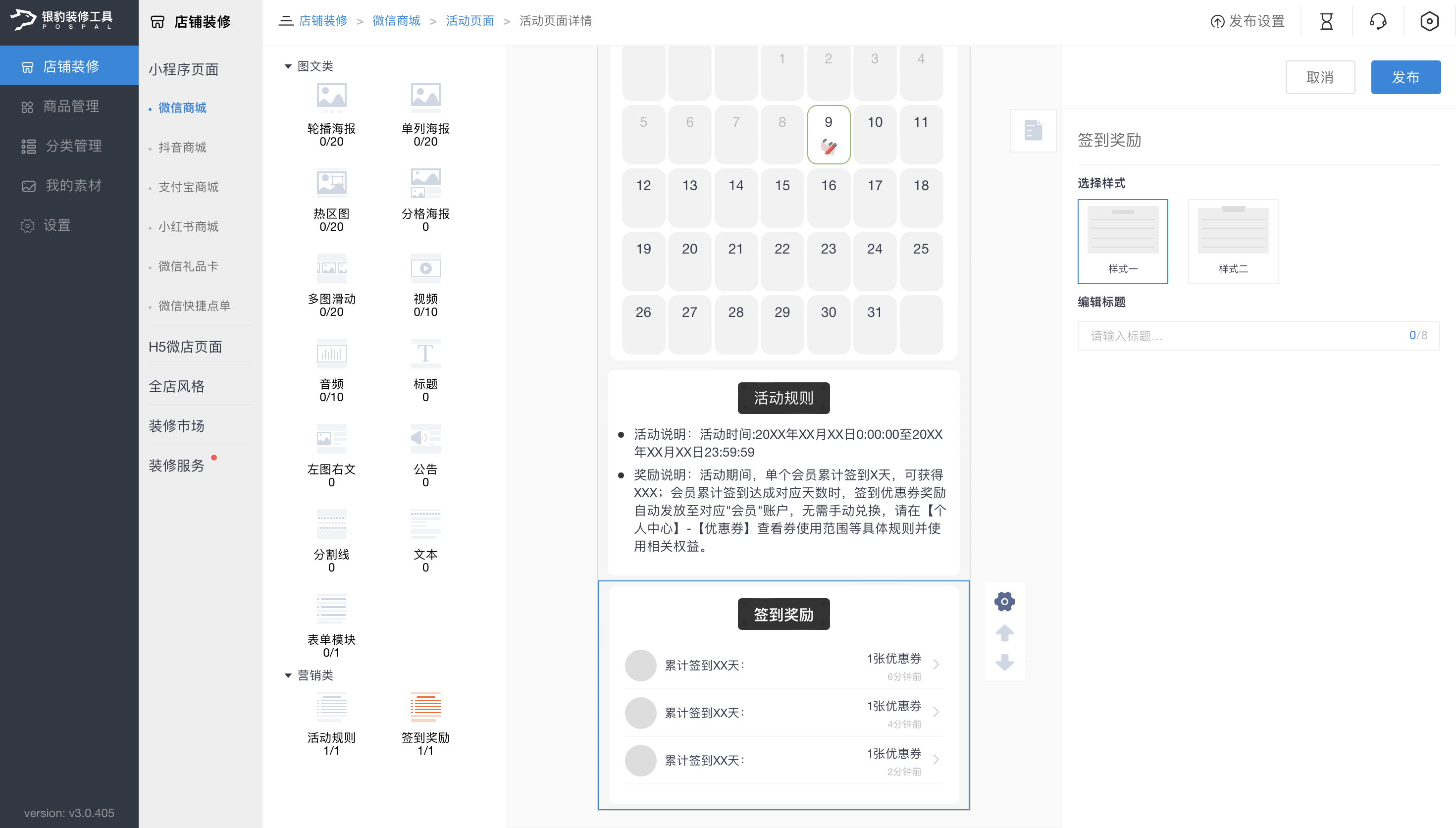Collapse the 图文类 component group

288,66
